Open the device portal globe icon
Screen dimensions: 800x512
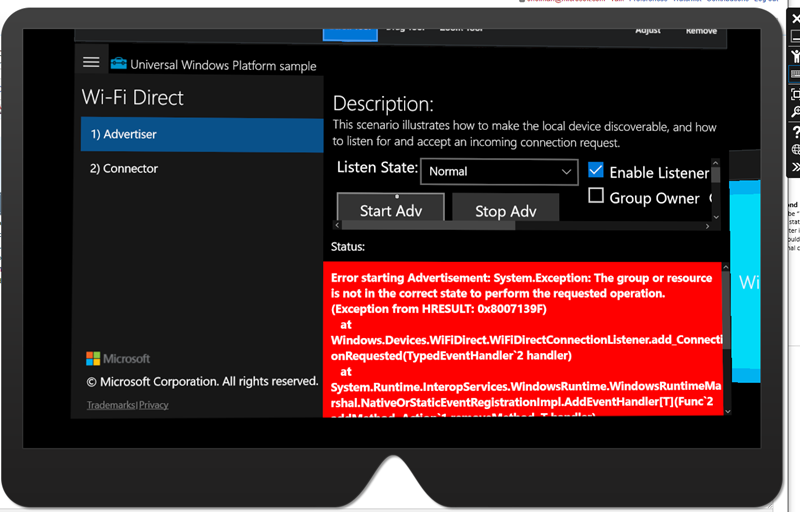pos(795,149)
